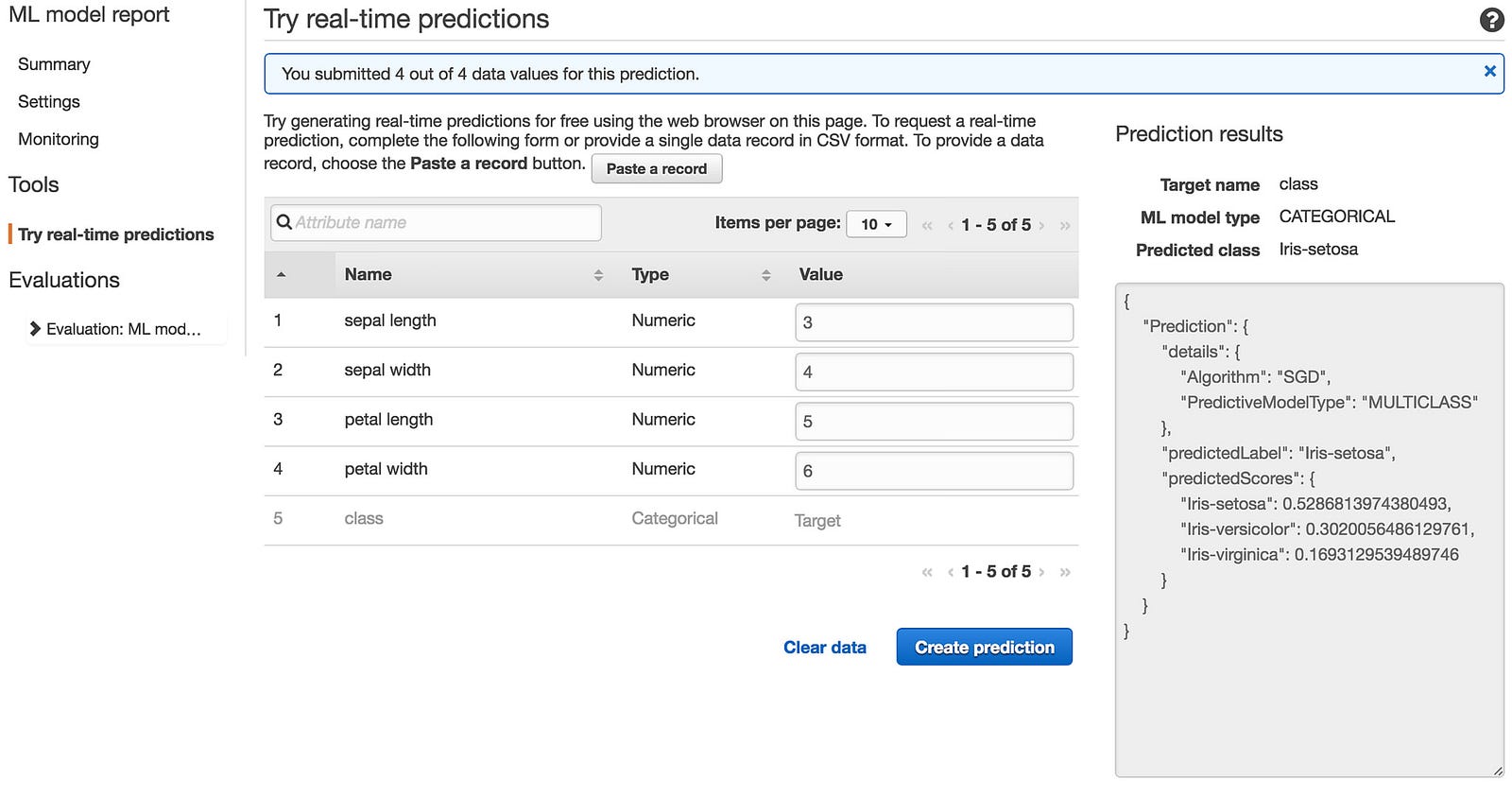Image resolution: width=1512 pixels, height=797 pixels.
Task: Sort table by the Type column
Action: point(765,275)
